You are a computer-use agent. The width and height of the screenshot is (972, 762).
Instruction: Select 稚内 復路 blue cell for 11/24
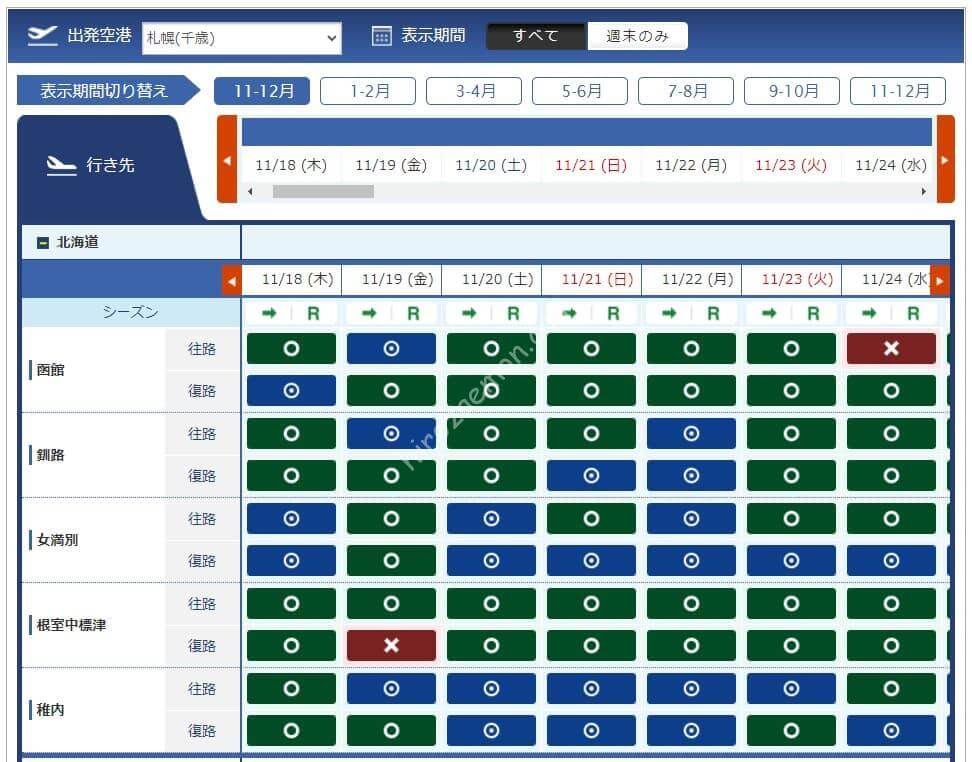point(891,730)
